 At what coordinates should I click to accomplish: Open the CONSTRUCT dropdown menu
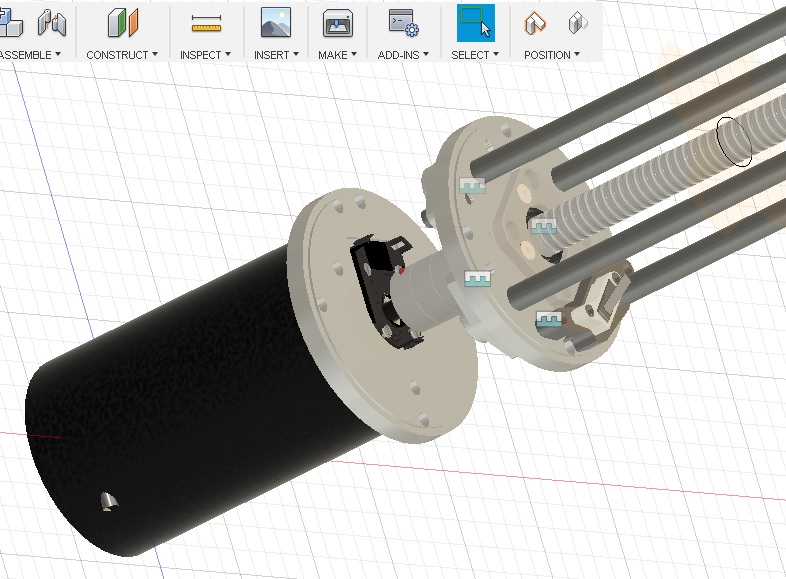click(x=122, y=55)
